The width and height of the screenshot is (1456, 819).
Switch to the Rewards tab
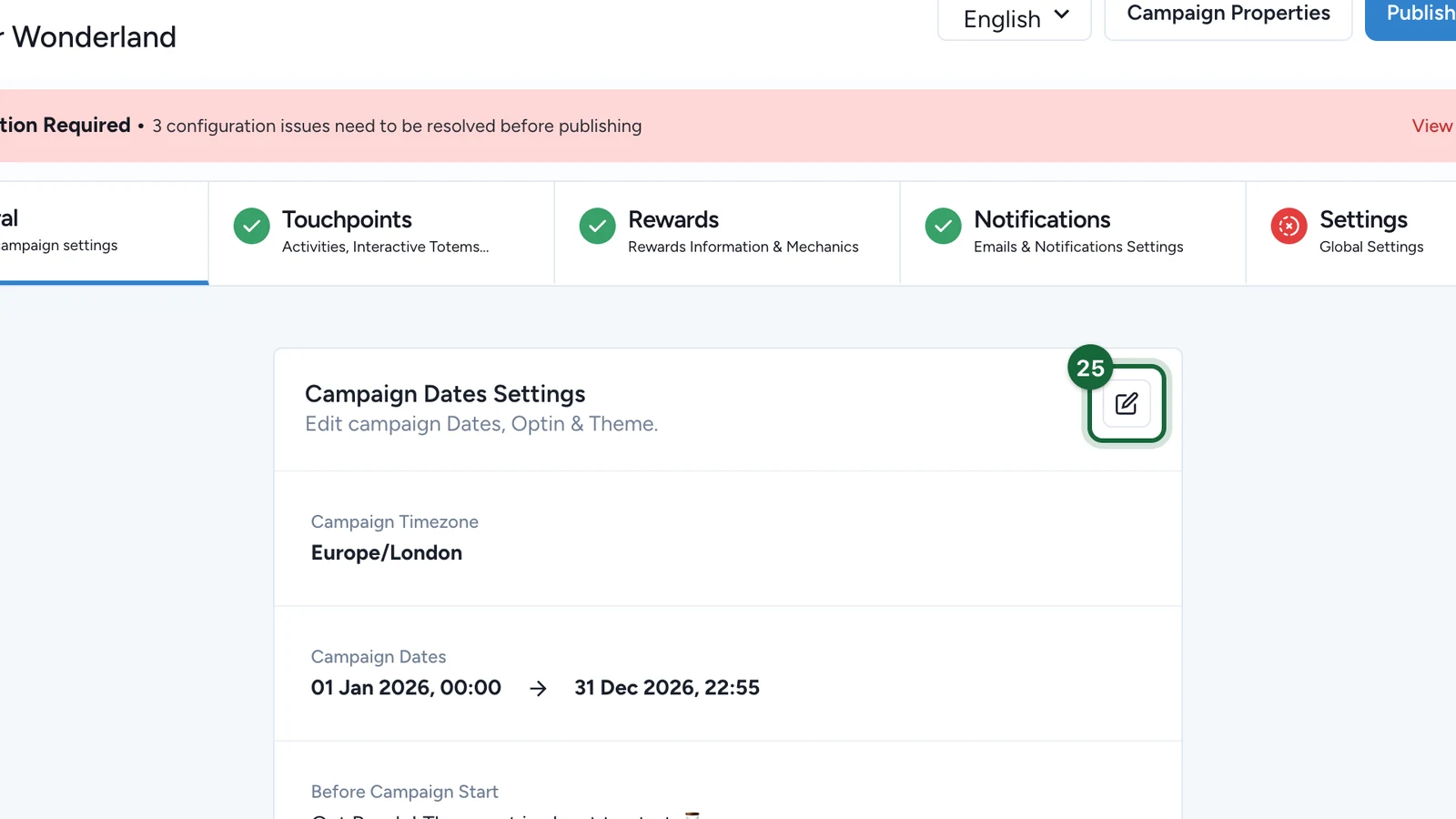click(x=727, y=233)
